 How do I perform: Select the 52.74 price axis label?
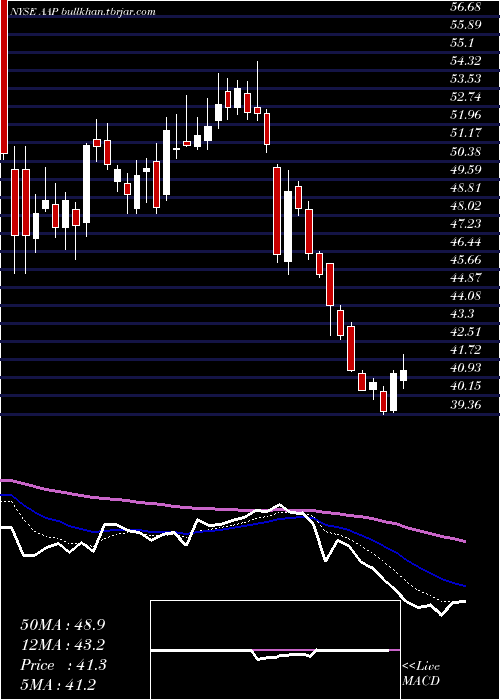[x=465, y=97]
